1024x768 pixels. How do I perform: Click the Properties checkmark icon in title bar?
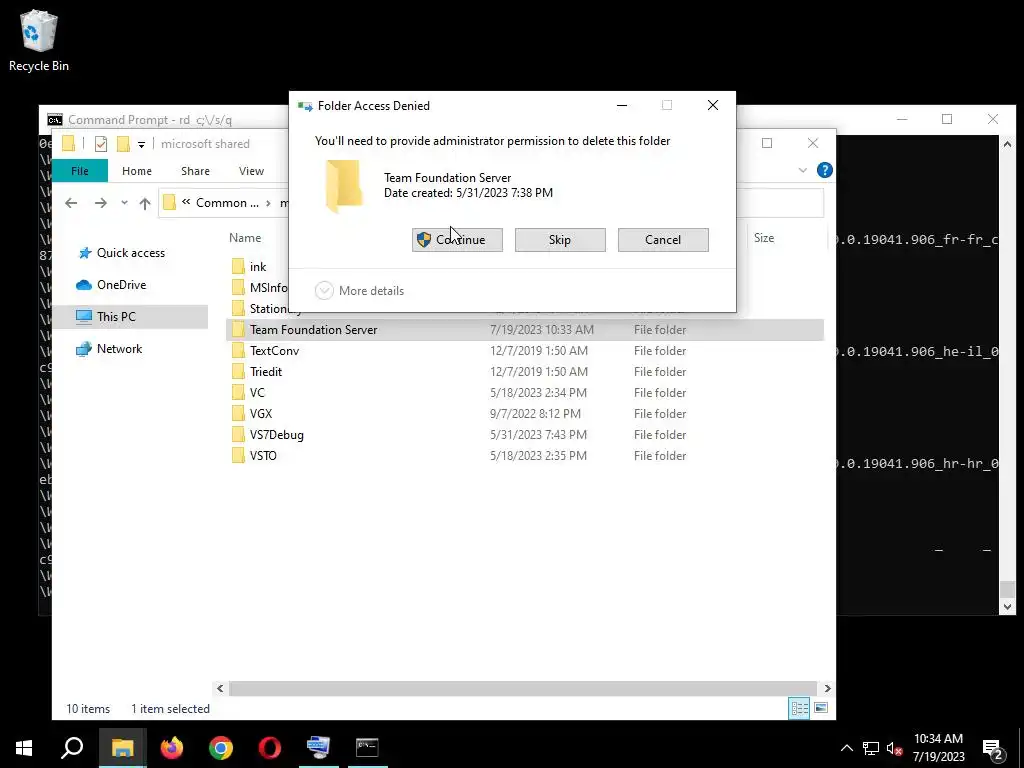pos(101,144)
